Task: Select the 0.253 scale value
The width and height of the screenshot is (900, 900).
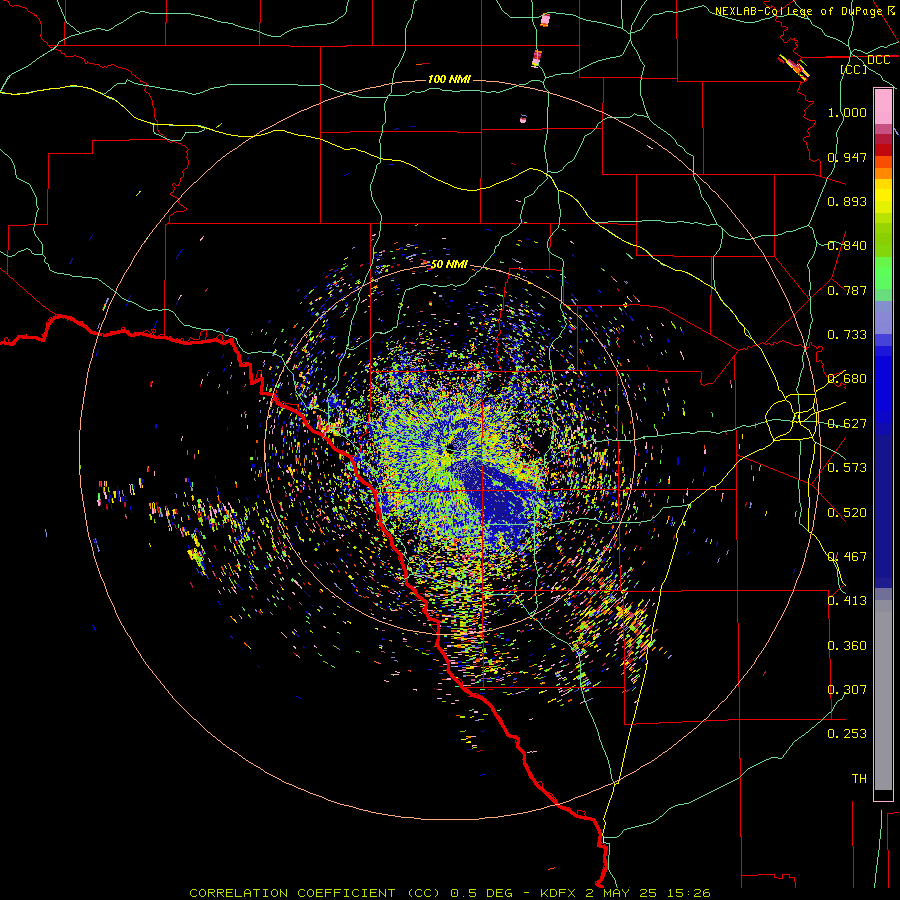Action: point(847,734)
